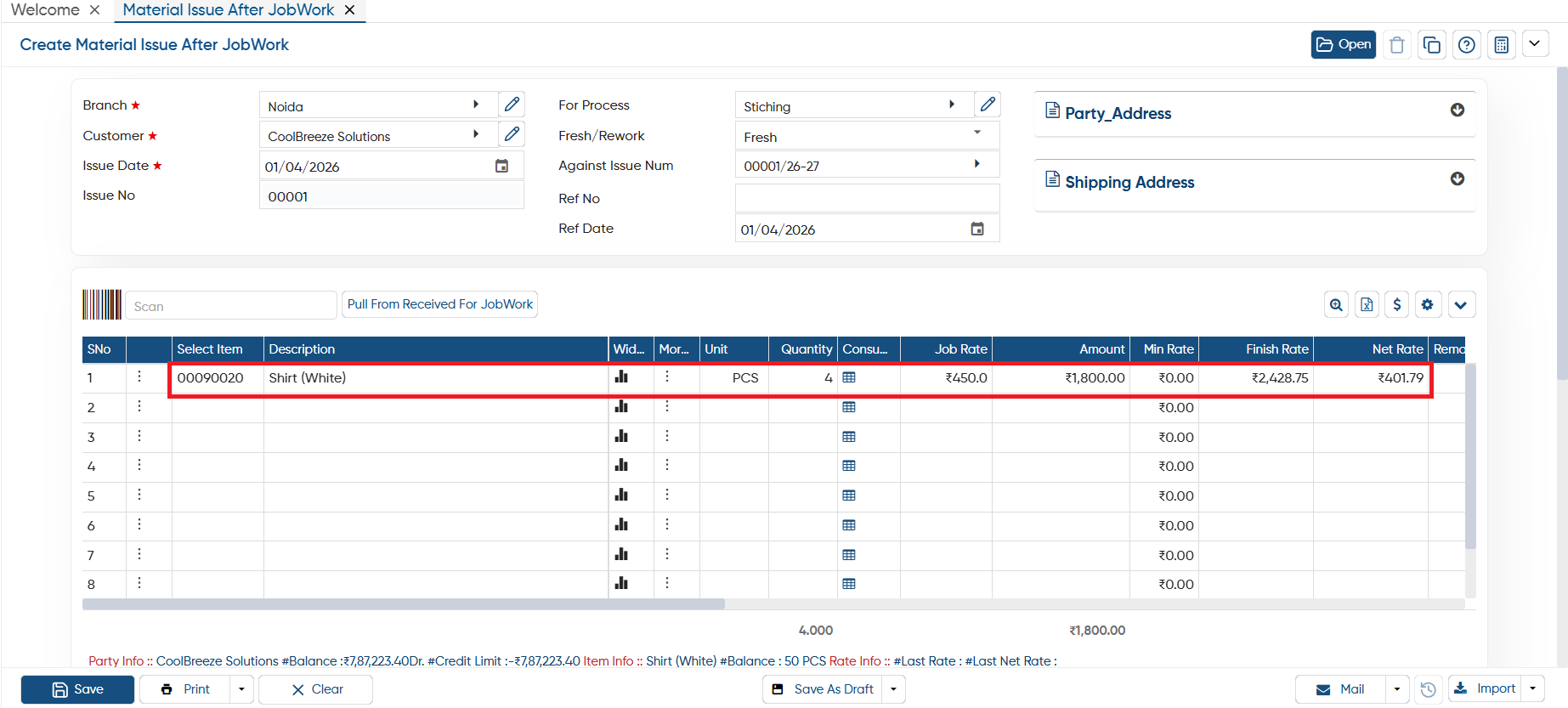Click the magnifier search icon above grid
This screenshot has height=708, width=1568.
[x=1336, y=304]
